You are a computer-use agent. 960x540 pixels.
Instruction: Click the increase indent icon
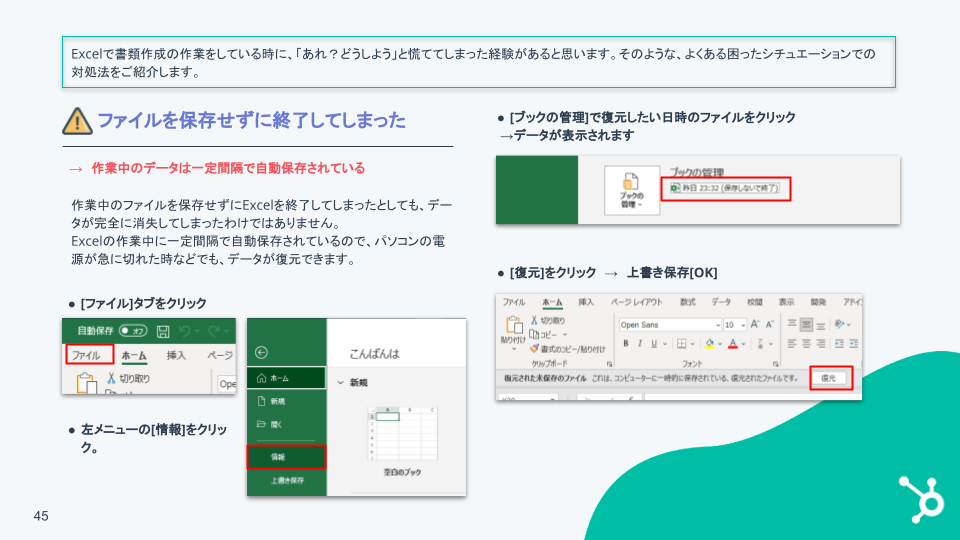click(x=853, y=343)
